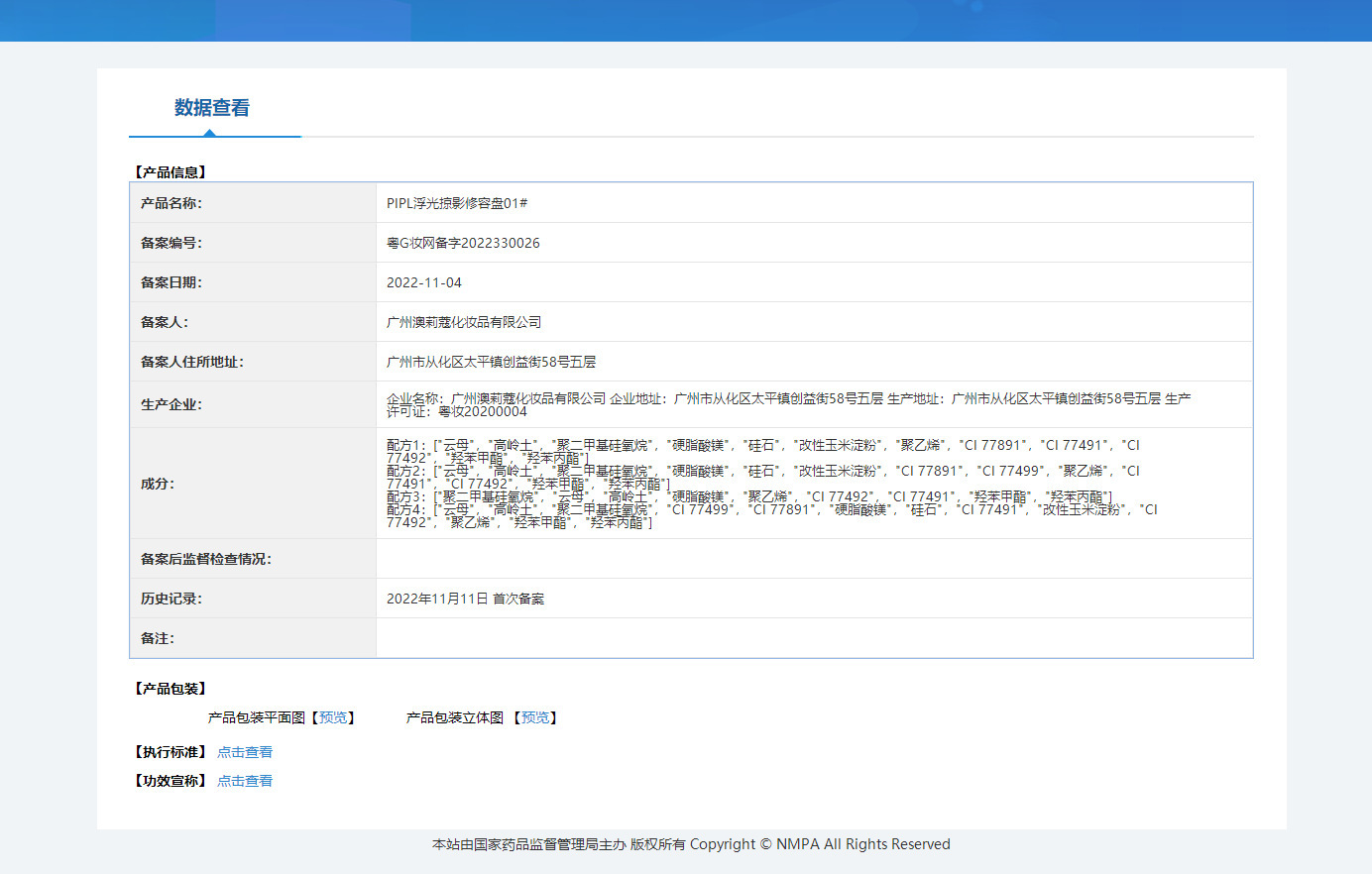
Task: Click the 备案编号 row label
Action: (x=171, y=243)
